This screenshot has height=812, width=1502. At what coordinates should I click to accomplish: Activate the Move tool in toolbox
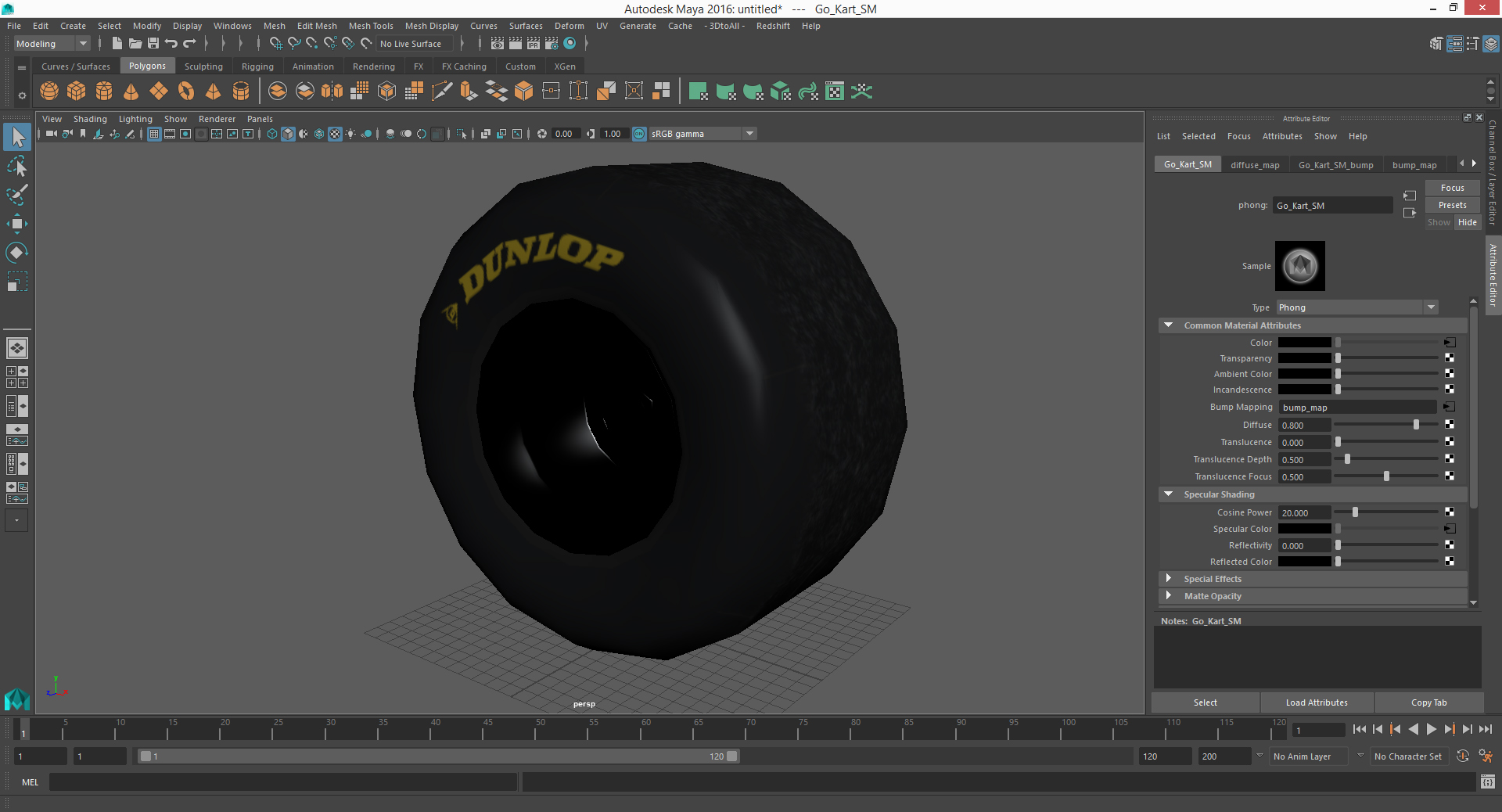[x=17, y=224]
